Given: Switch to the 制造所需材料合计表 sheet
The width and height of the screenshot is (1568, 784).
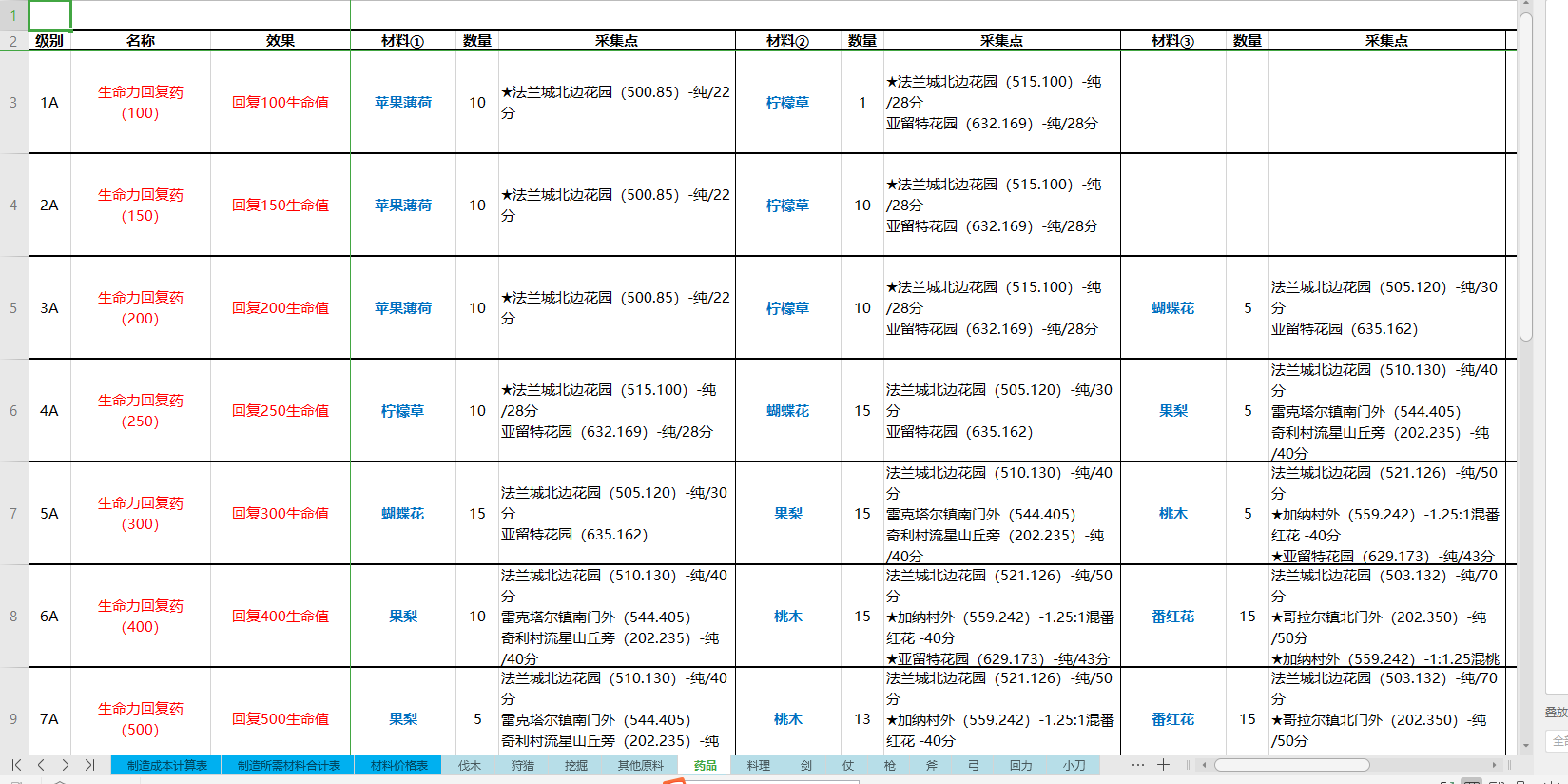Looking at the screenshot, I should pyautogui.click(x=288, y=765).
